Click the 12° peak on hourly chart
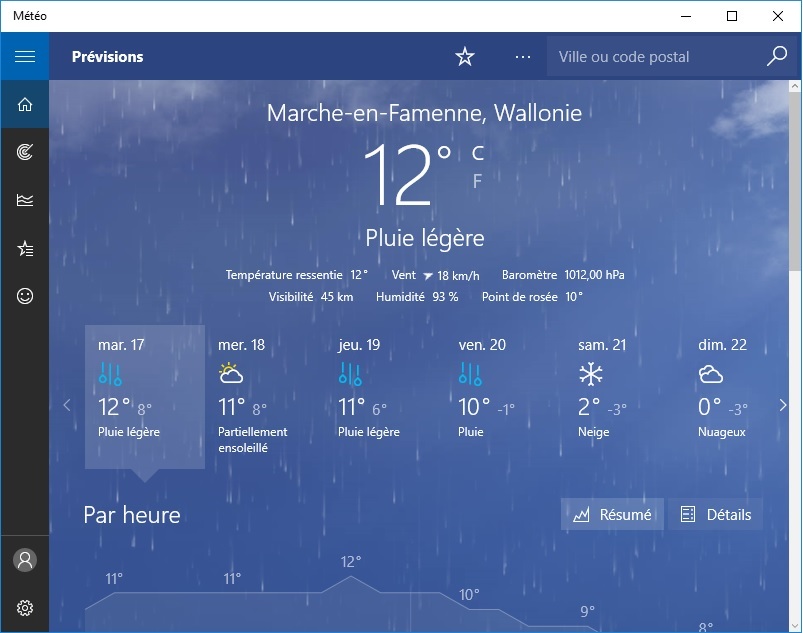Screen dimensions: 803x633 click(351, 562)
